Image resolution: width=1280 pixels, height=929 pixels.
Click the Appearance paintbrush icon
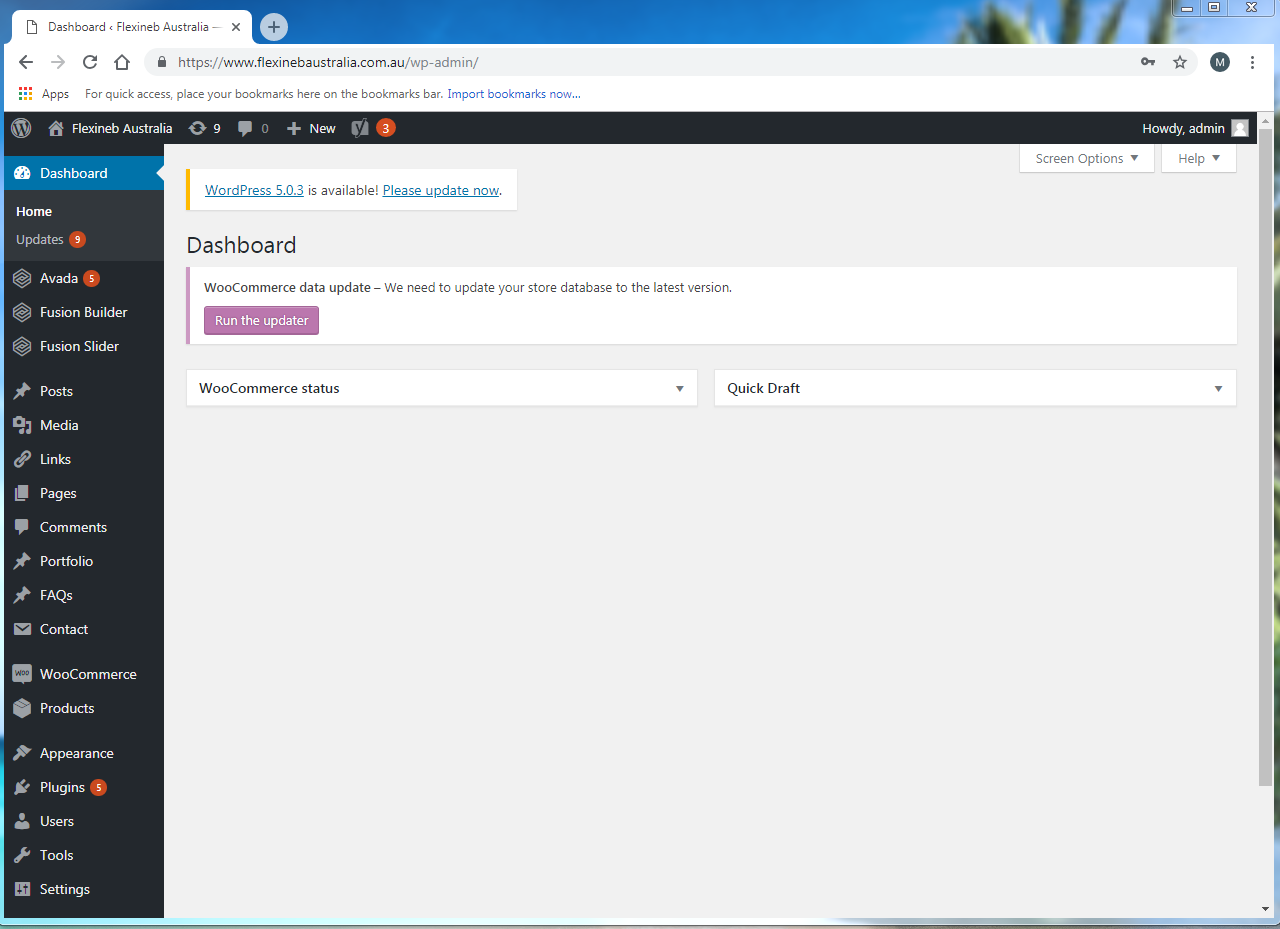click(22, 753)
